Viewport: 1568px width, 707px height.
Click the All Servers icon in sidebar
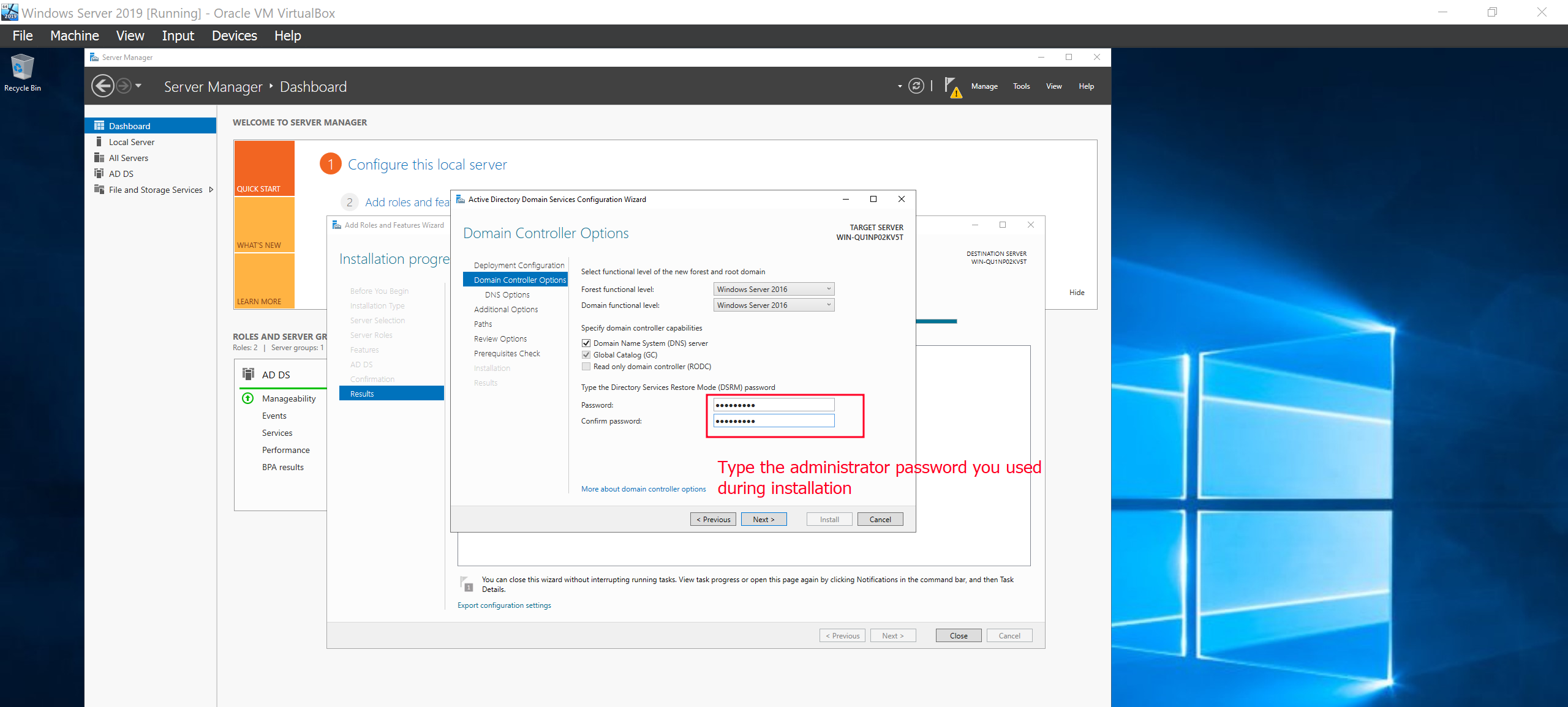tap(99, 157)
